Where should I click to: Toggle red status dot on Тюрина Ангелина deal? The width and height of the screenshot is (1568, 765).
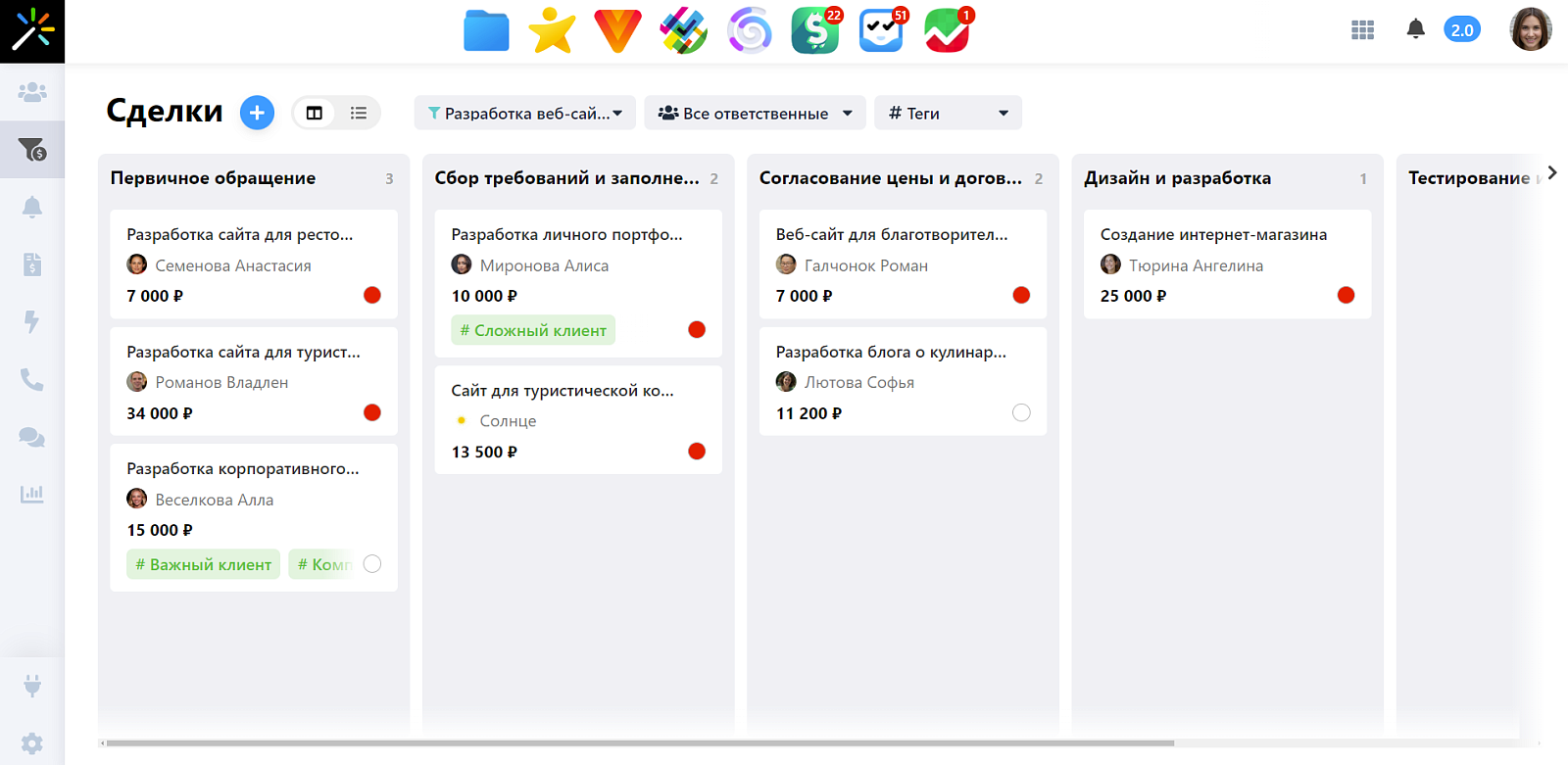click(x=1347, y=295)
